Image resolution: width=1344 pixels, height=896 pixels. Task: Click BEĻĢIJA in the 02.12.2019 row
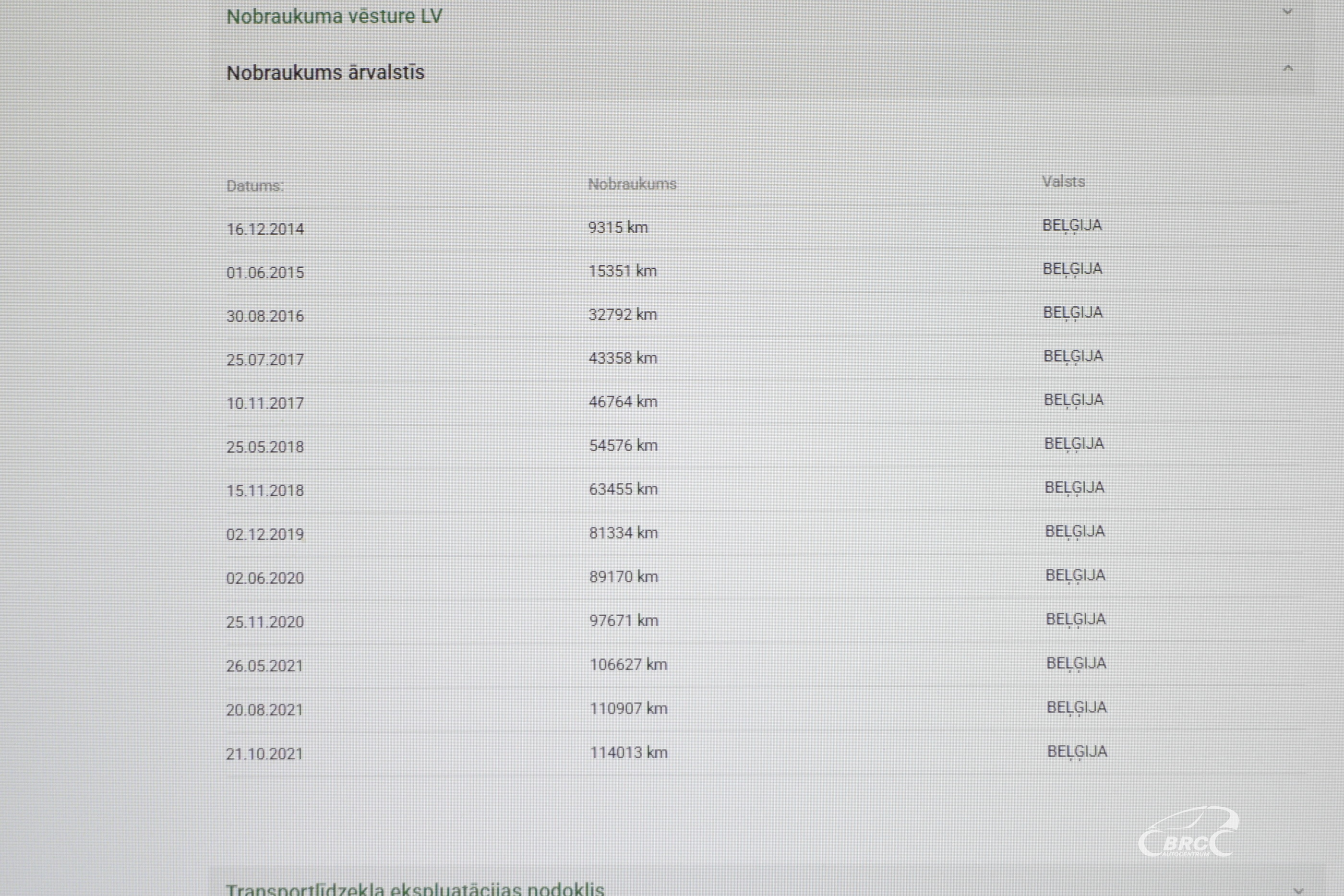coord(1075,532)
